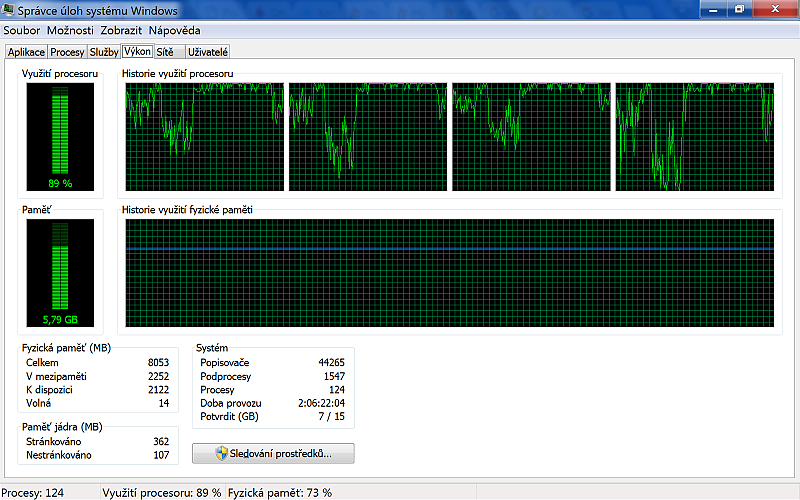Open the Nápověda menu
Image resolution: width=800 pixels, height=500 pixels.
176,30
